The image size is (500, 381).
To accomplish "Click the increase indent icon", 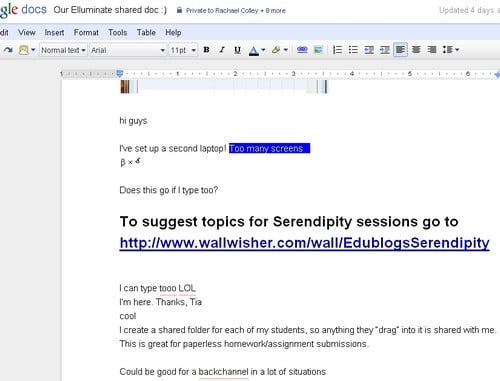I will coord(385,50).
